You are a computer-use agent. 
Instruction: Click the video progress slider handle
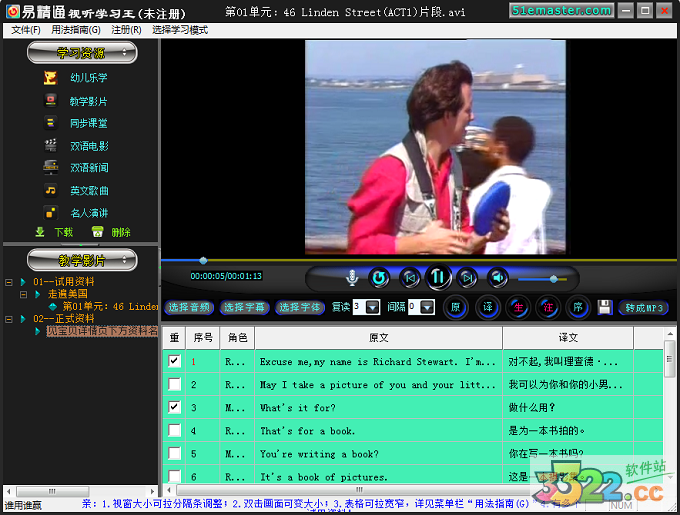[203, 261]
